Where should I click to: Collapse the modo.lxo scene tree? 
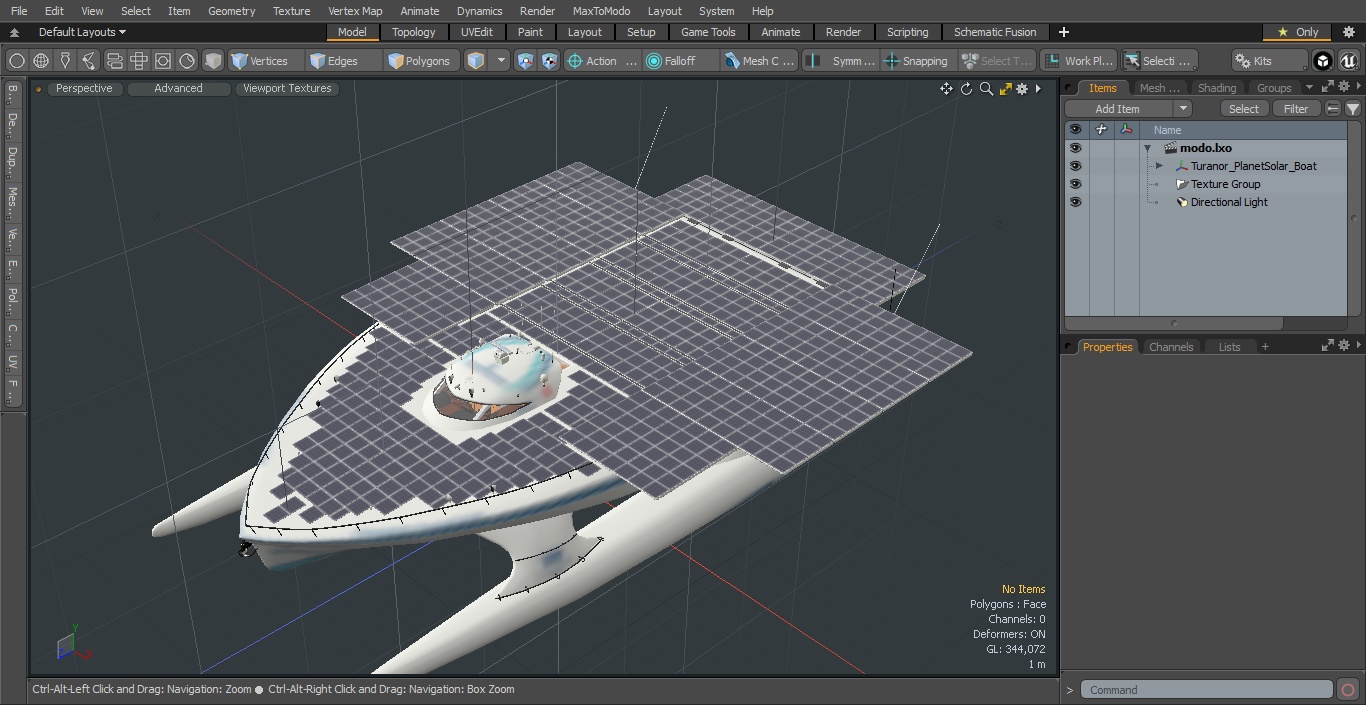coord(1148,148)
